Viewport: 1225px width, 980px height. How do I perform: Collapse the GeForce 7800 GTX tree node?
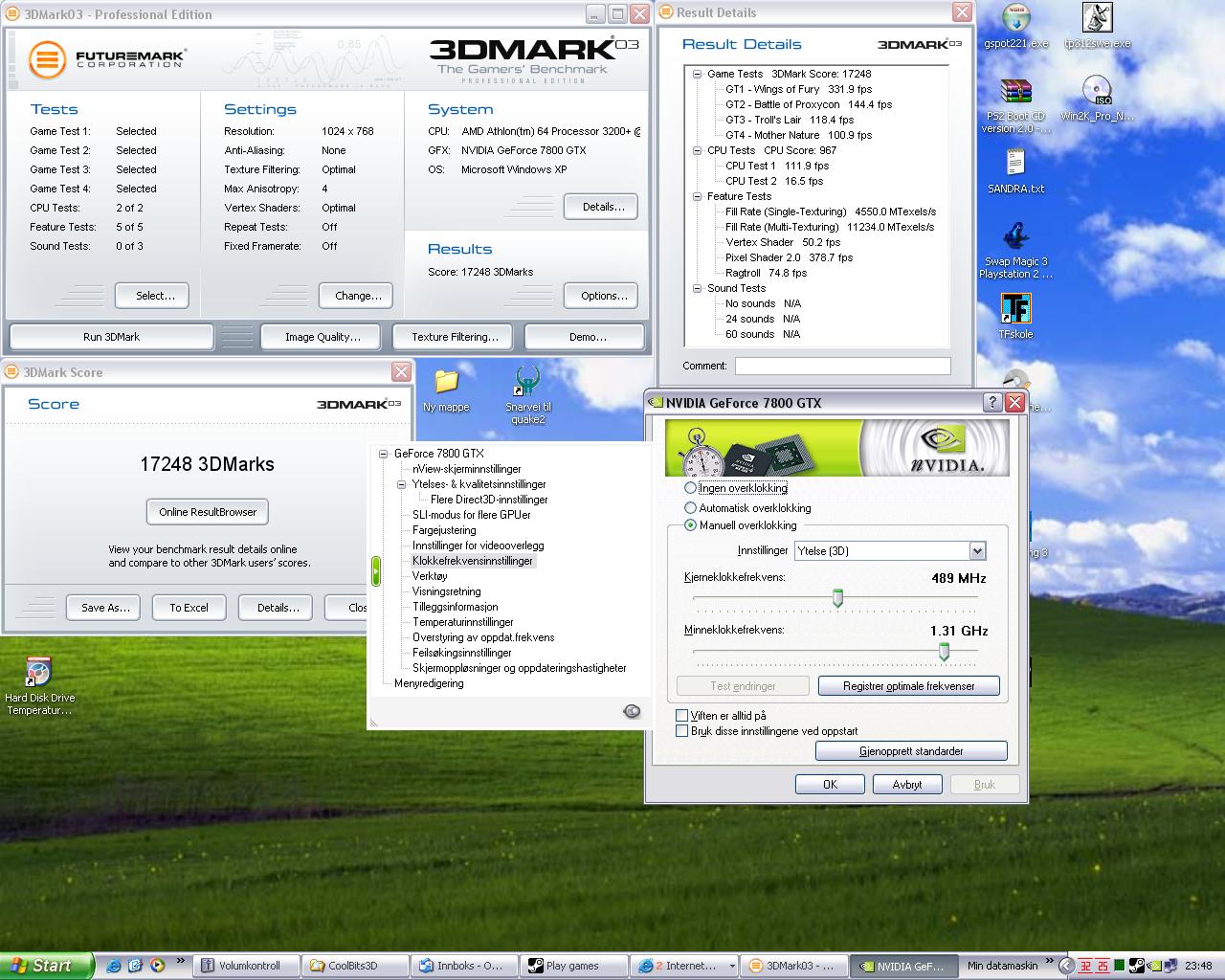click(384, 454)
